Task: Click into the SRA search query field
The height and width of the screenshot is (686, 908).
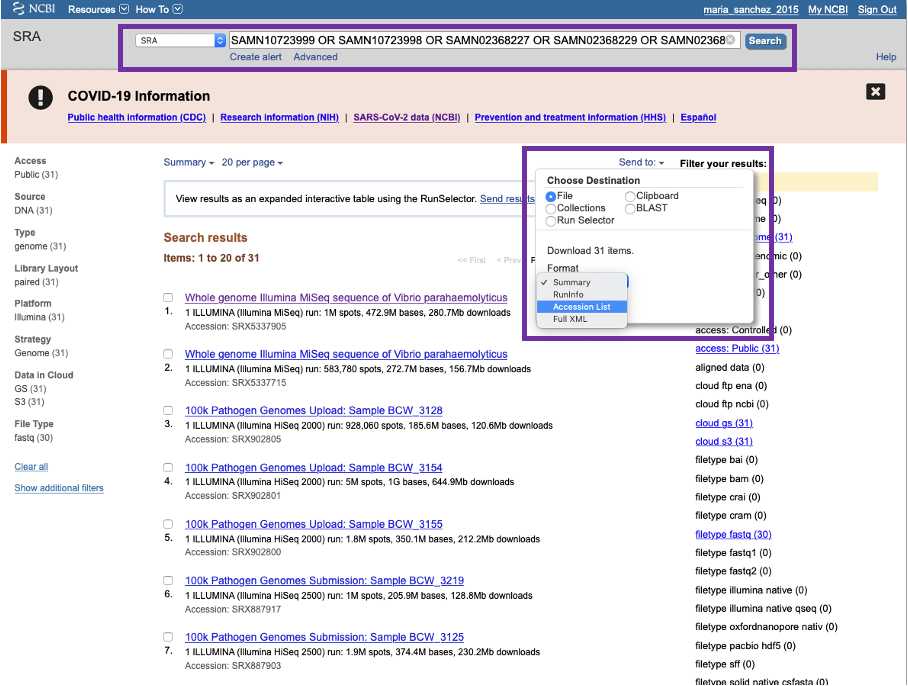Action: pyautogui.click(x=475, y=41)
